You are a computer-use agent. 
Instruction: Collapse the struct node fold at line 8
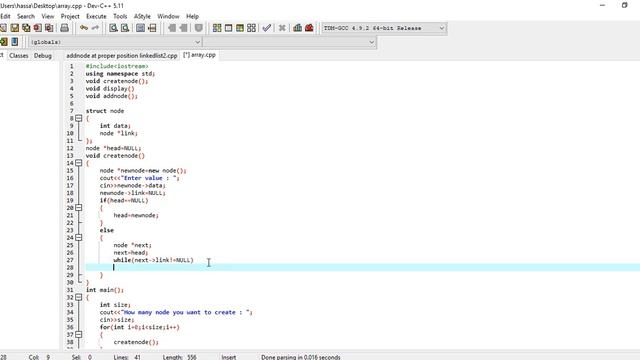[x=79, y=118]
